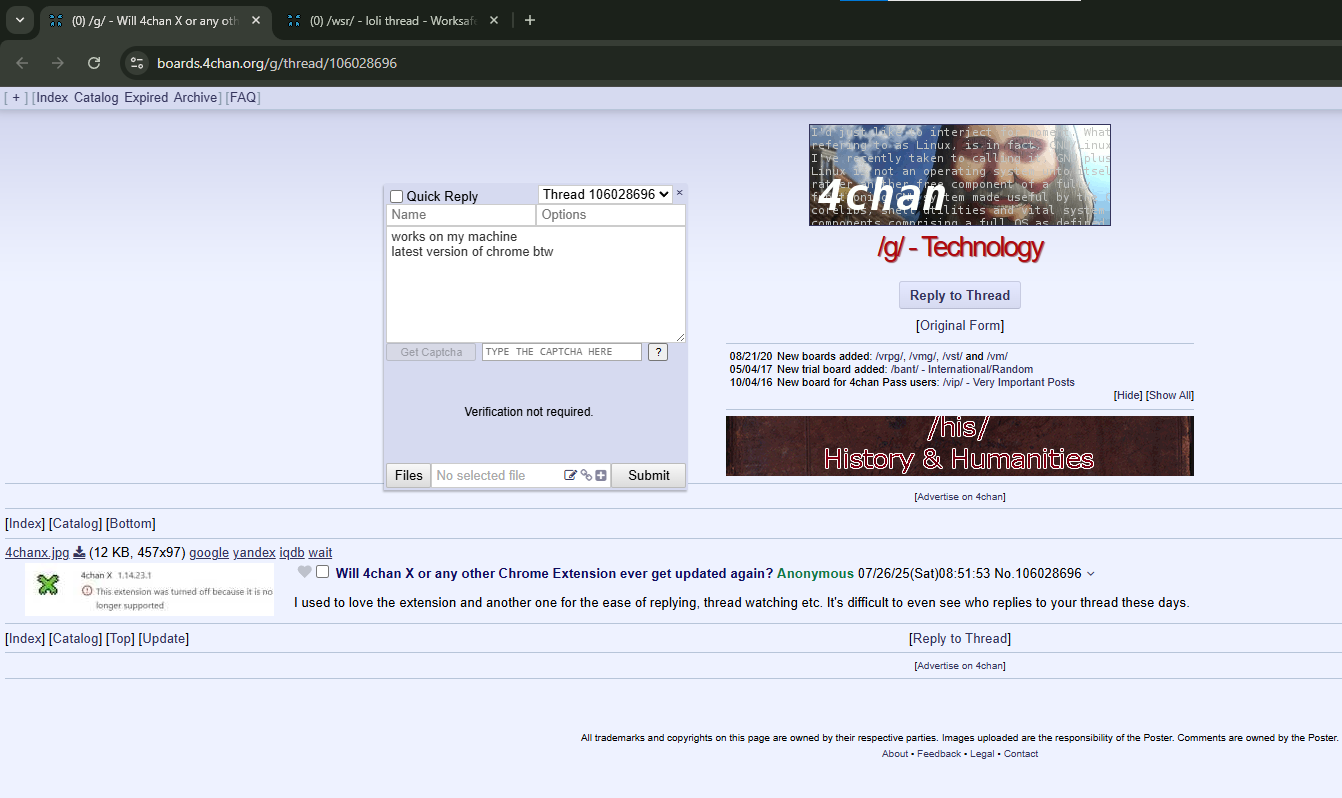Open the Original Form link

point(960,326)
